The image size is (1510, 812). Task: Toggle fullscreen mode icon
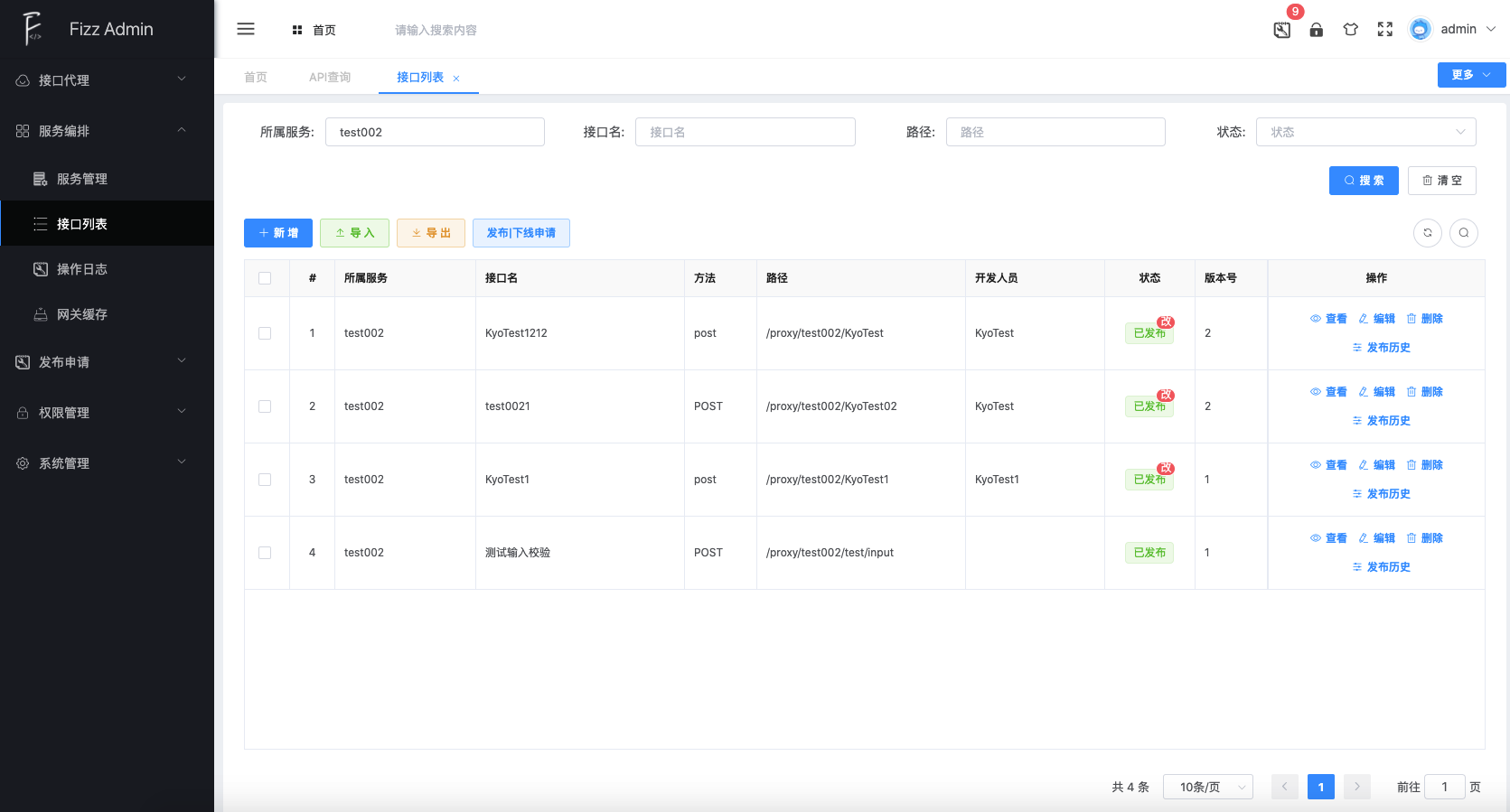[x=1385, y=30]
